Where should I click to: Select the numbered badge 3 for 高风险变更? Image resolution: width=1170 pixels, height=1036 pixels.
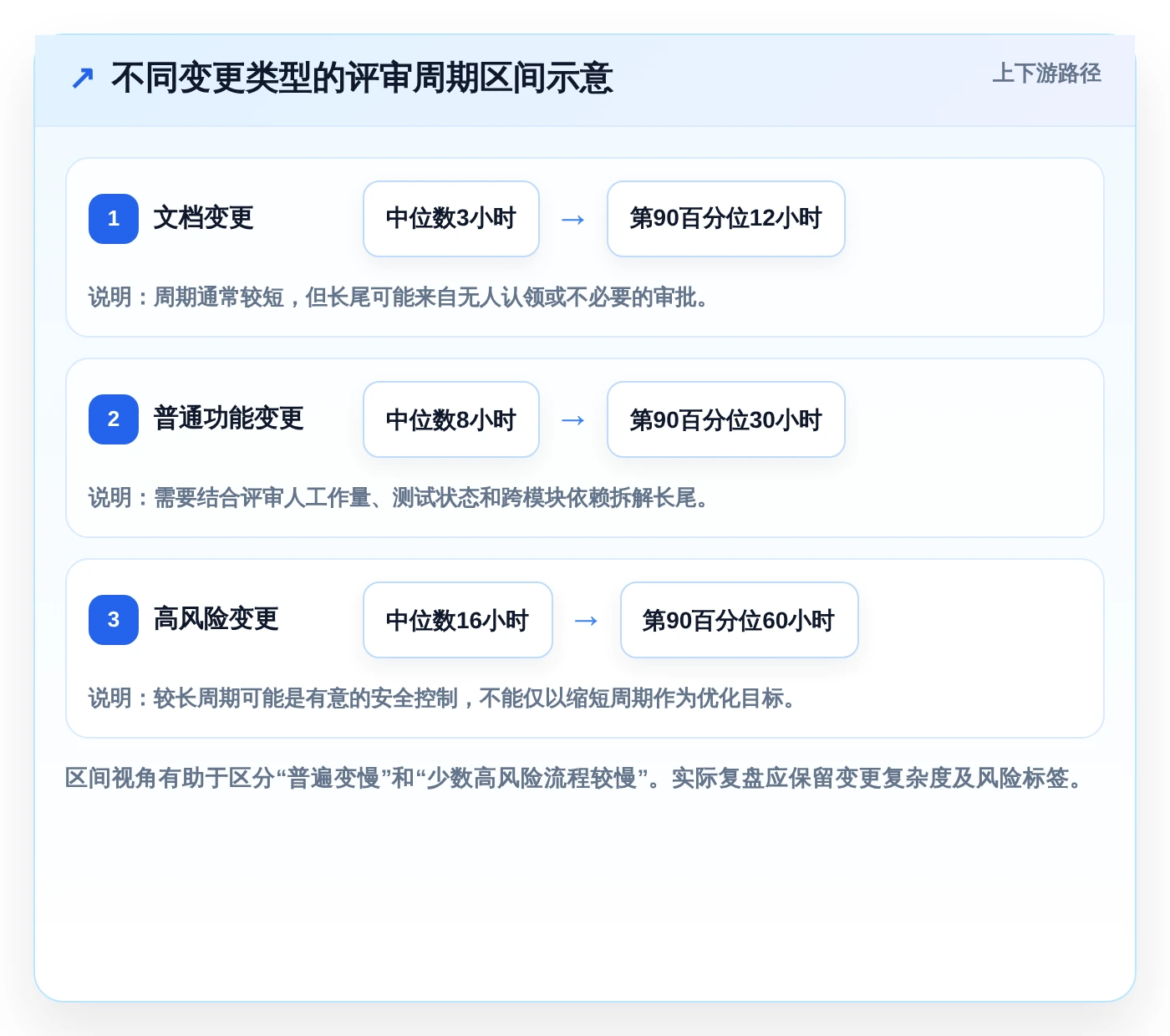(114, 620)
